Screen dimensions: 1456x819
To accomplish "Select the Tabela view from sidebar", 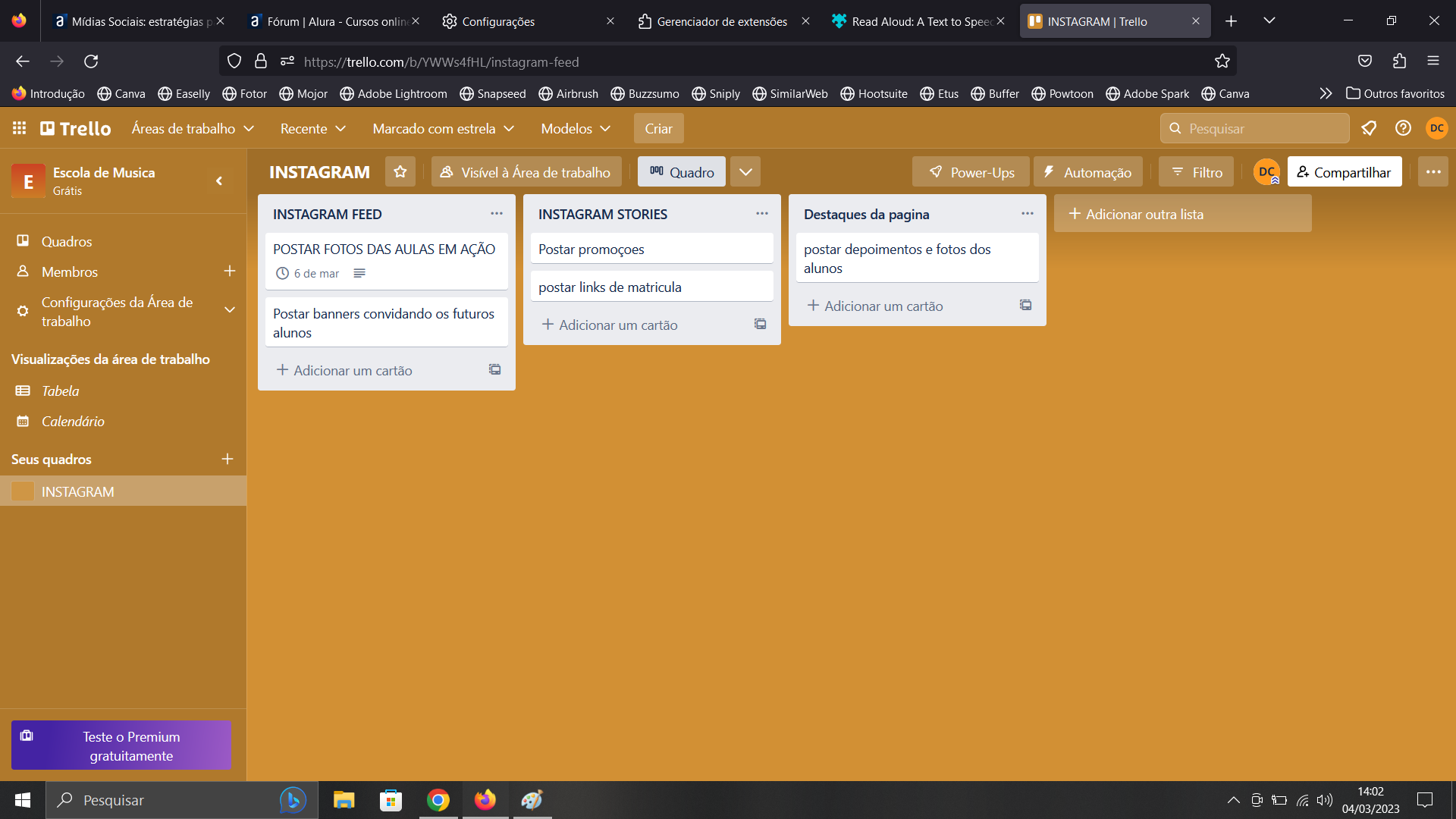I will (x=58, y=390).
